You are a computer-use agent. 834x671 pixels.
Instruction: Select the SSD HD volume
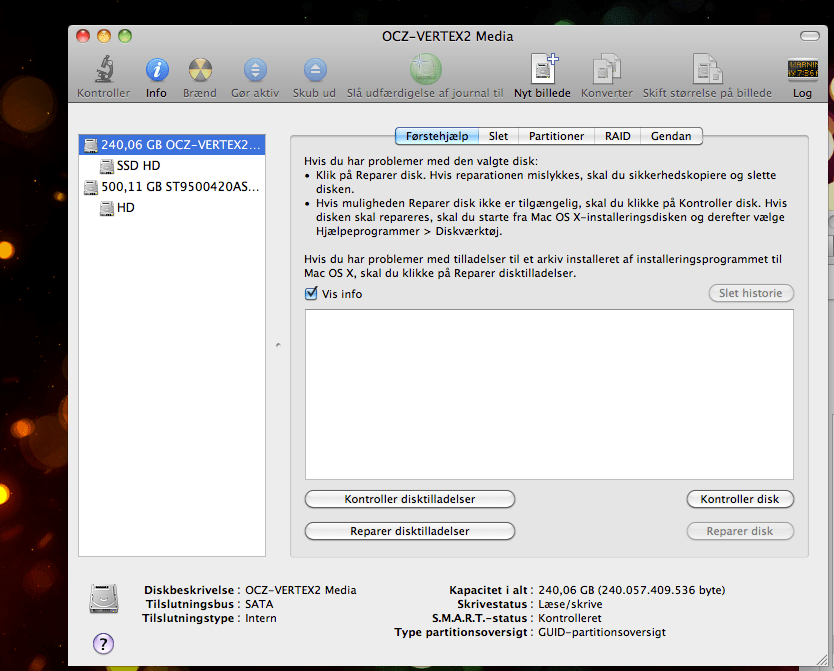[138, 165]
